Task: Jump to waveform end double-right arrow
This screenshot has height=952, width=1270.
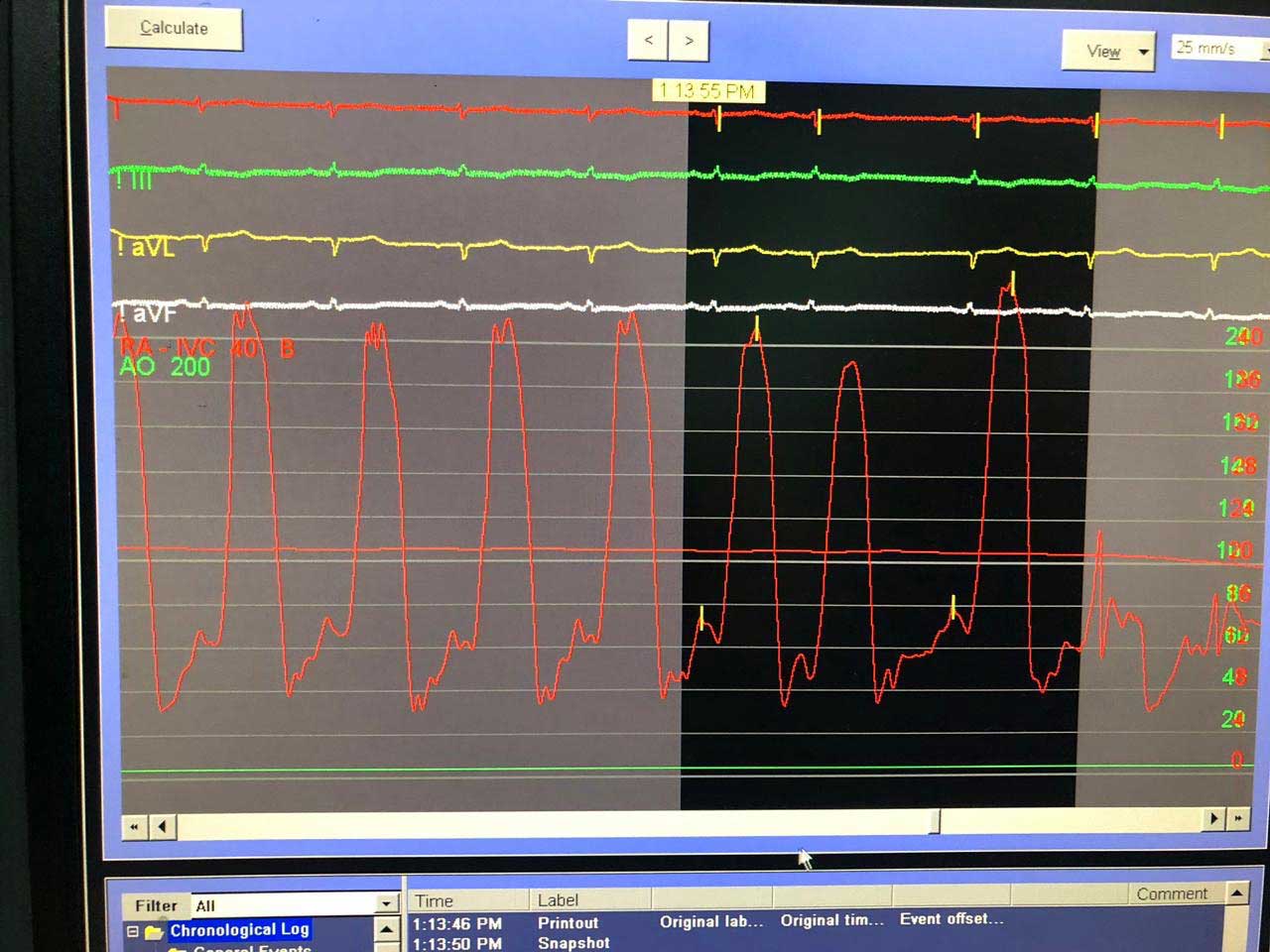Action: click(x=1238, y=819)
